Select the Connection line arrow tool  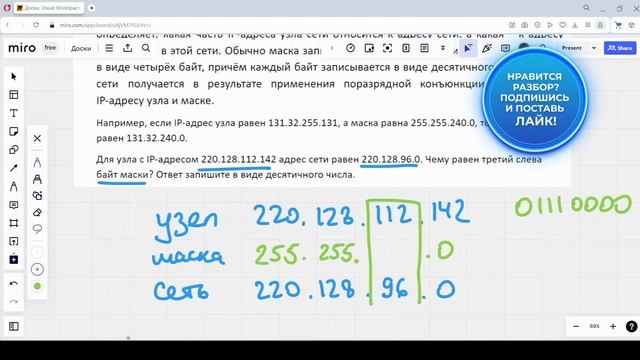coord(13,168)
